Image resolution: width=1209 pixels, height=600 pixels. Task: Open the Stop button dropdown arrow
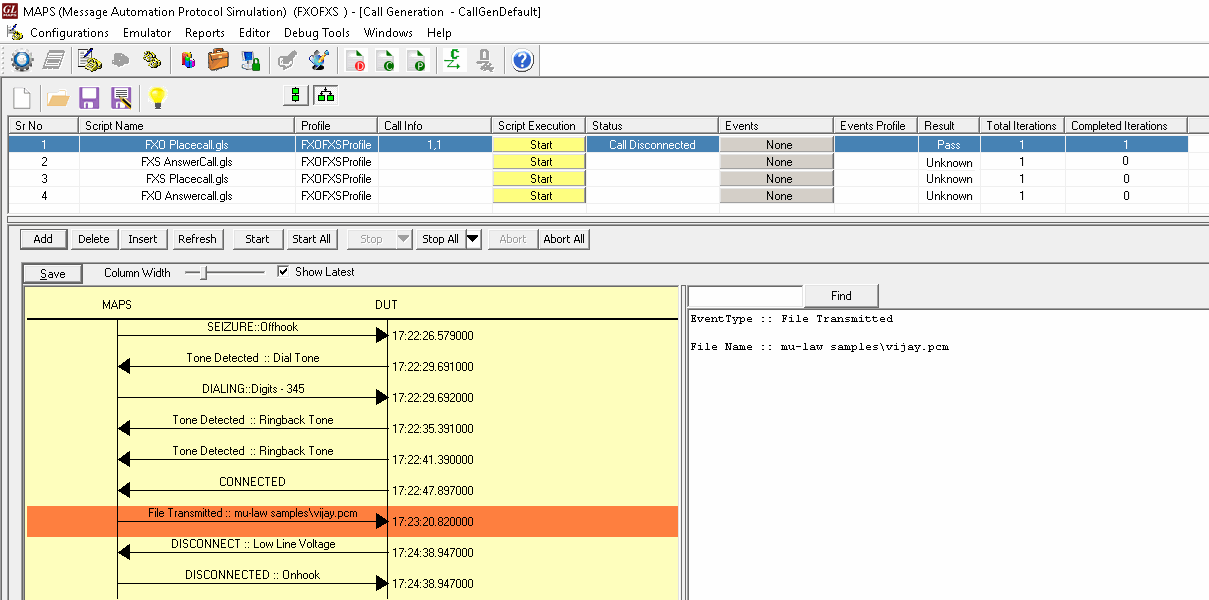tap(403, 239)
